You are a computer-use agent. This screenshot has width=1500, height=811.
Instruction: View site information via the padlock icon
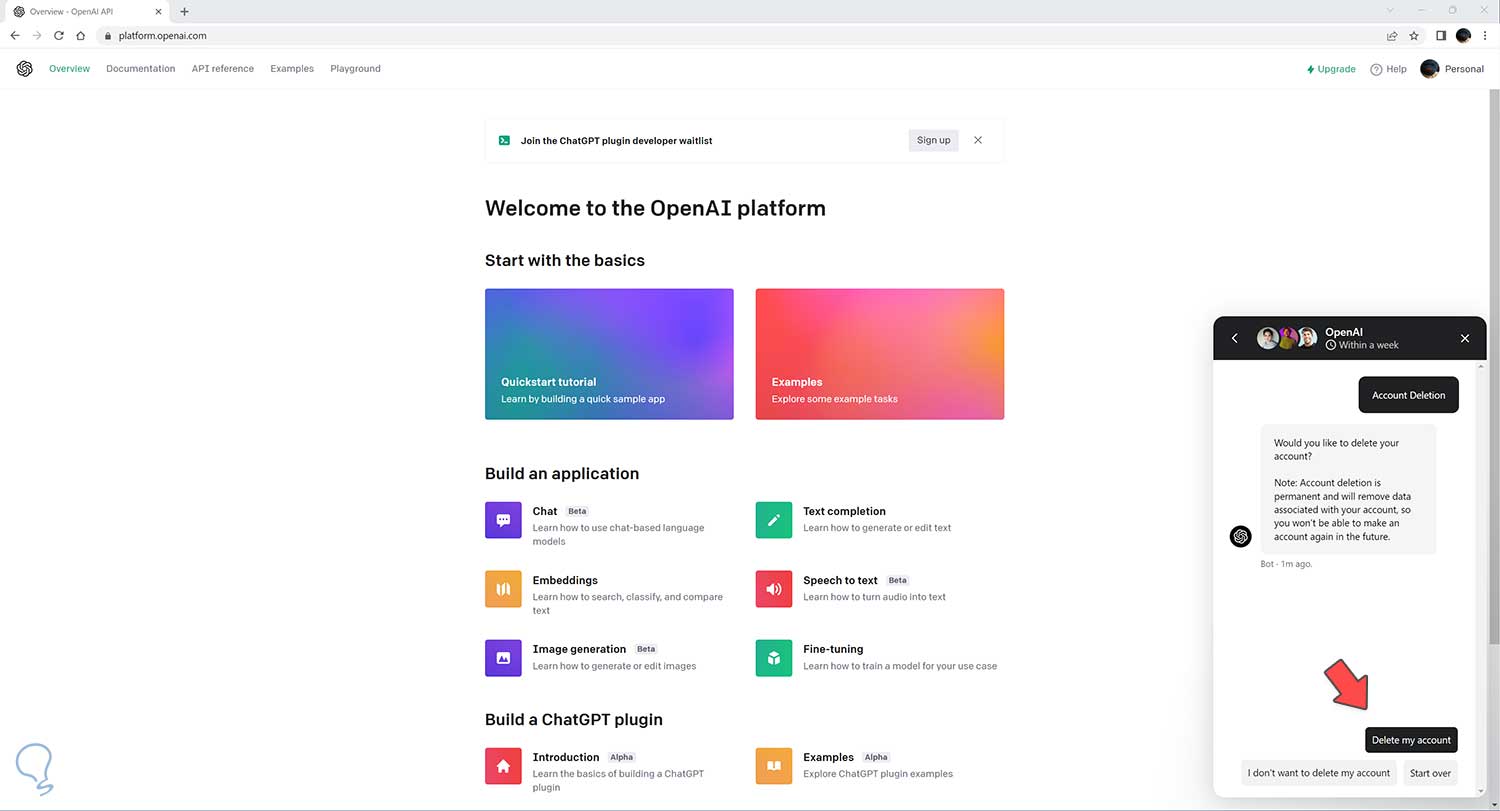click(x=109, y=35)
